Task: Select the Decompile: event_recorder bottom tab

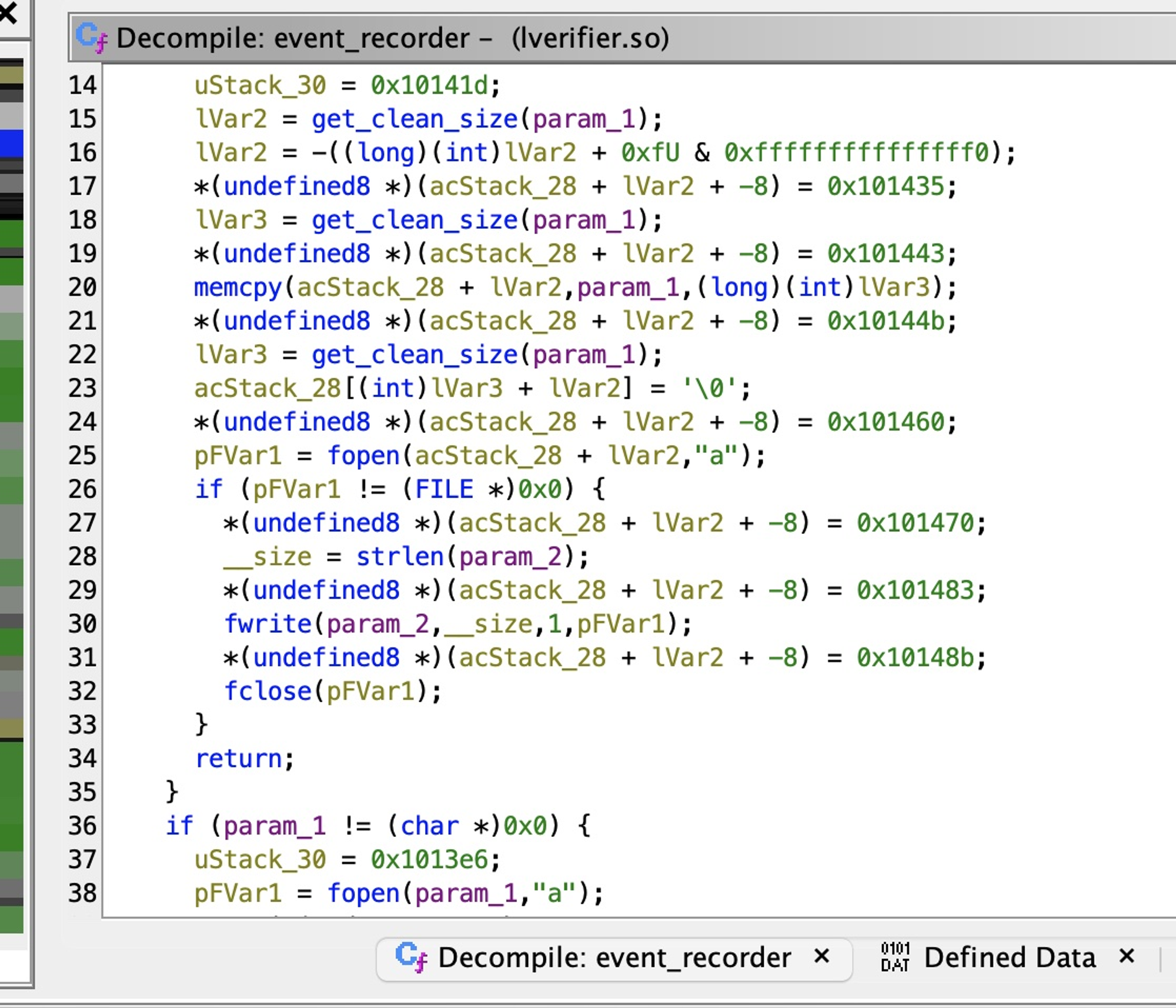Action: click(614, 958)
